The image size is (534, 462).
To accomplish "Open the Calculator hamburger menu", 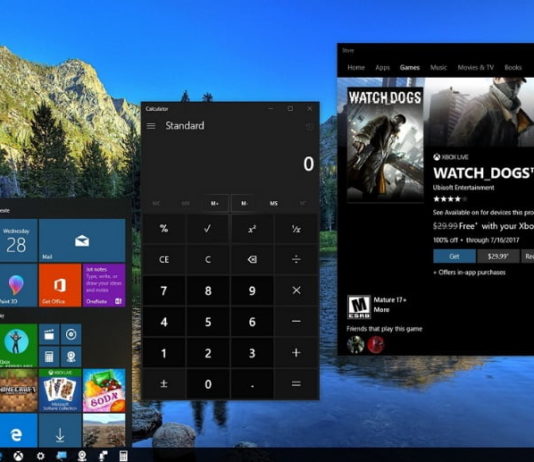I will tap(151, 126).
